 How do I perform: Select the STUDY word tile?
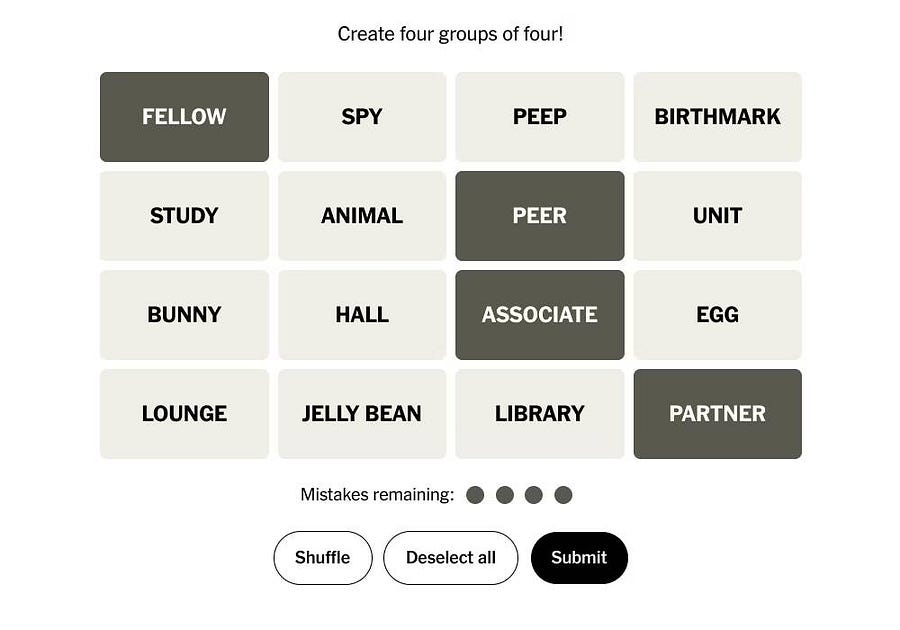click(184, 216)
